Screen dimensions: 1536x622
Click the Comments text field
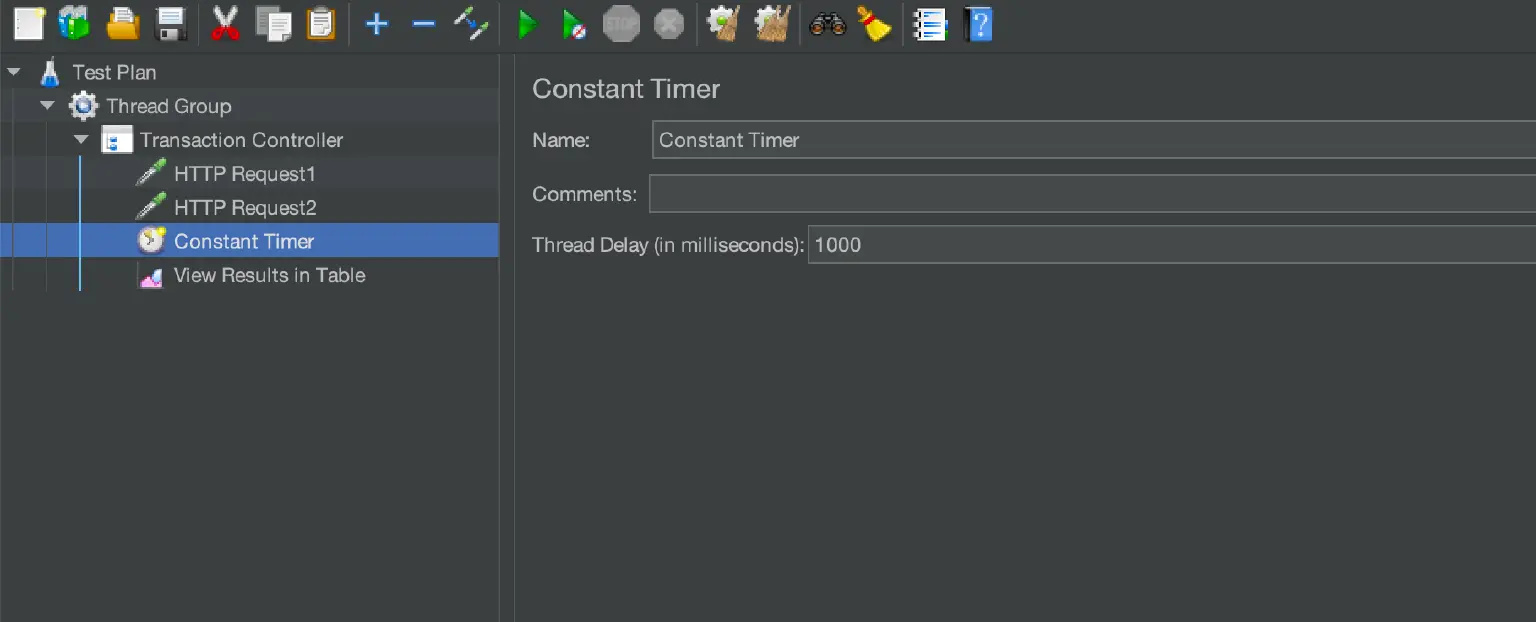(x=1000, y=192)
